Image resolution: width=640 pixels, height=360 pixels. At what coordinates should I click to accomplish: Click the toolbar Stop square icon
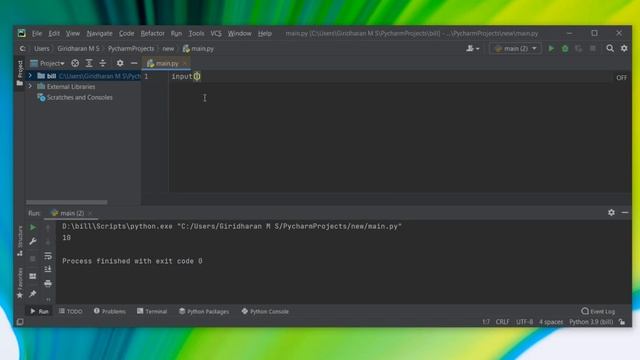click(593, 49)
